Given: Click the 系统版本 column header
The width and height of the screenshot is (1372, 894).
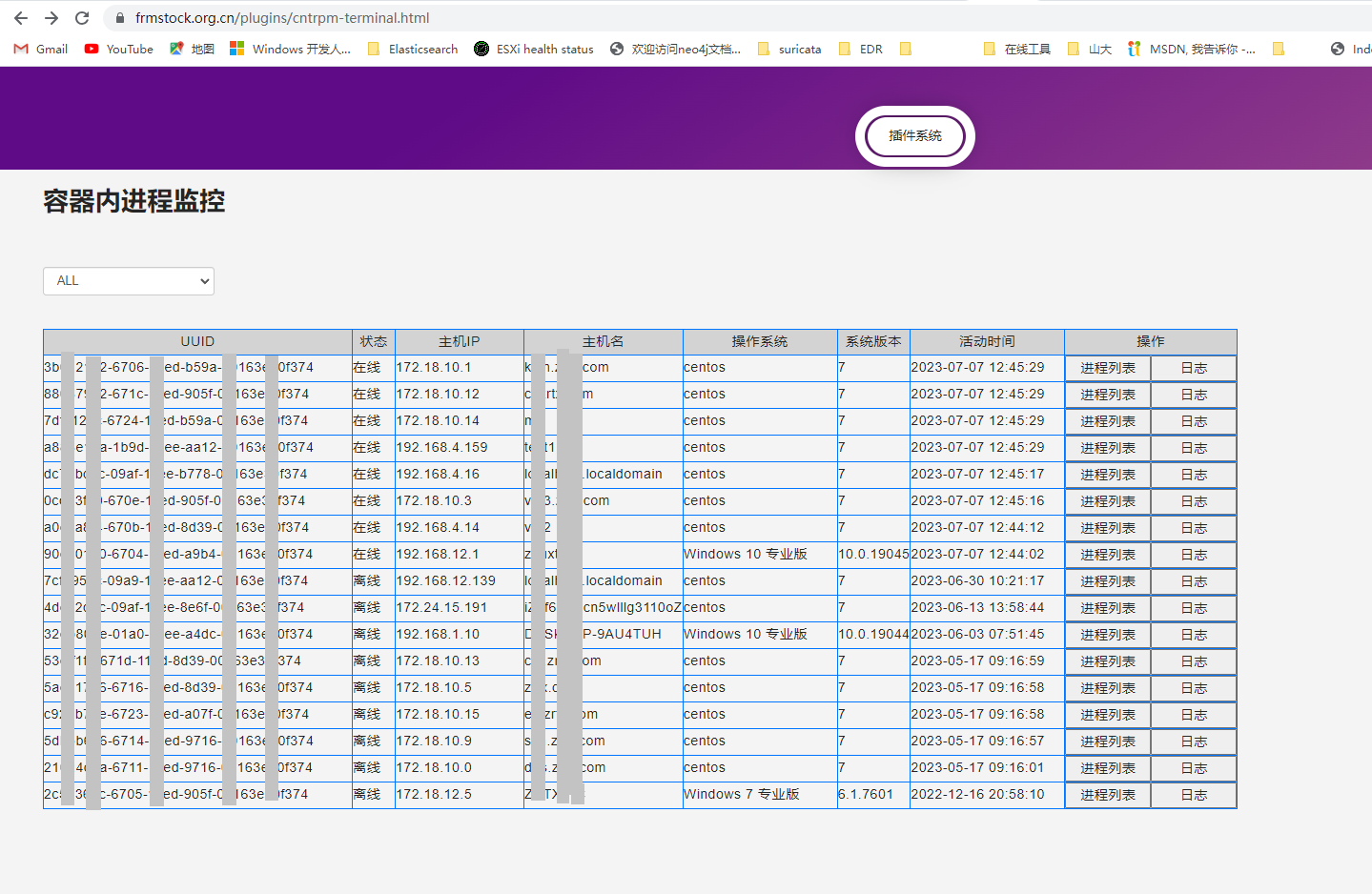Looking at the screenshot, I should [x=873, y=341].
